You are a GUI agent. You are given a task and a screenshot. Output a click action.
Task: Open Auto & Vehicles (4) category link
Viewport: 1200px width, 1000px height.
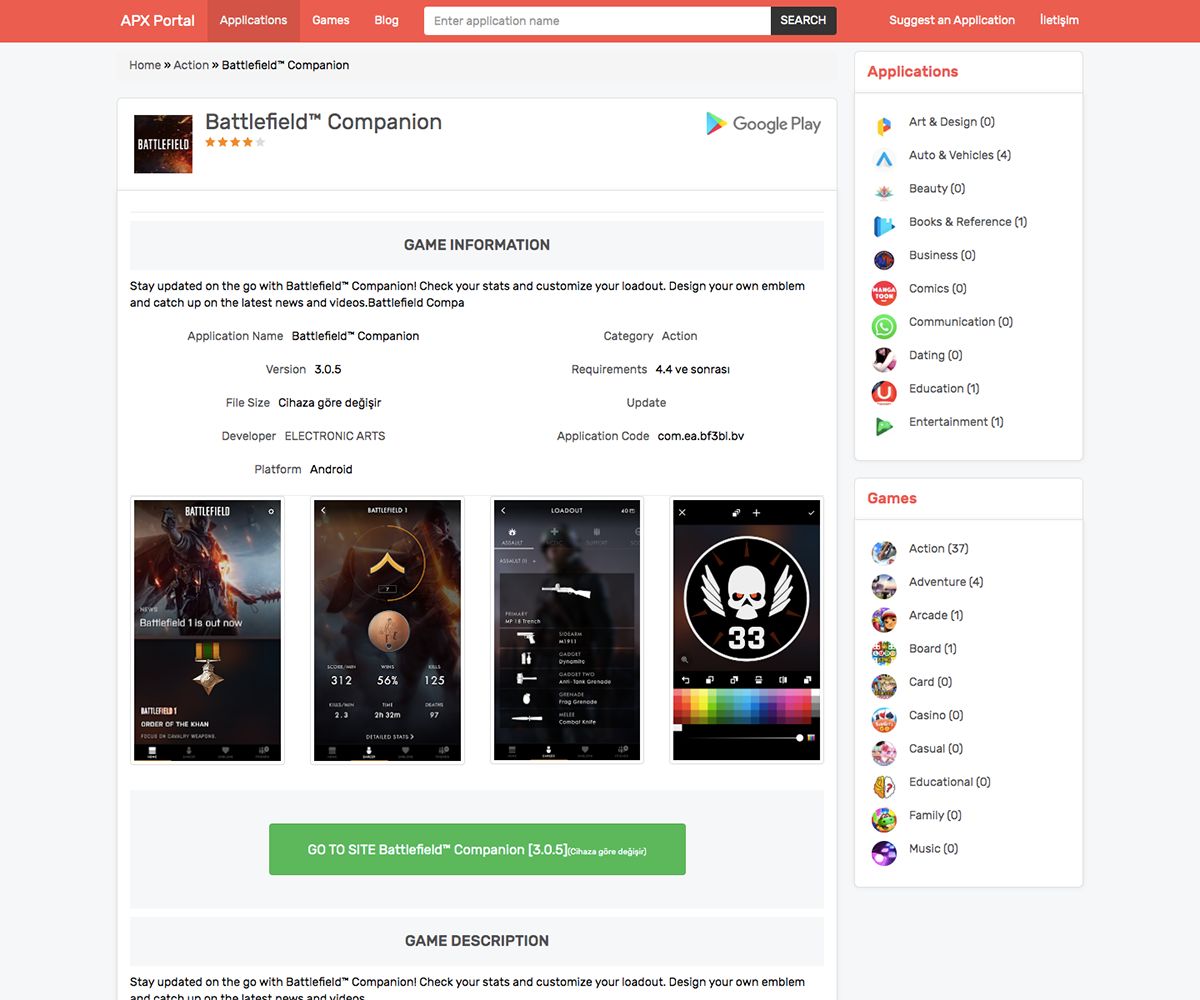tap(960, 155)
